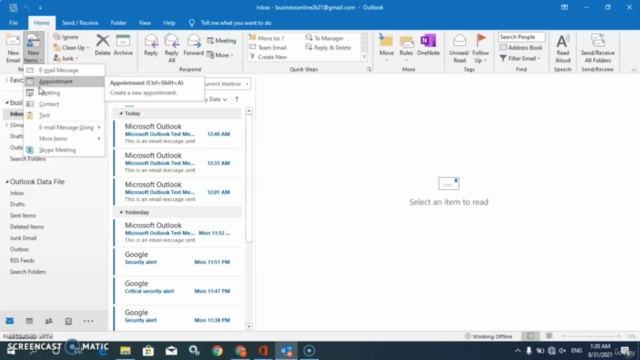Open the Follow Up flag dropdown
640x360 pixels.
click(x=480, y=48)
